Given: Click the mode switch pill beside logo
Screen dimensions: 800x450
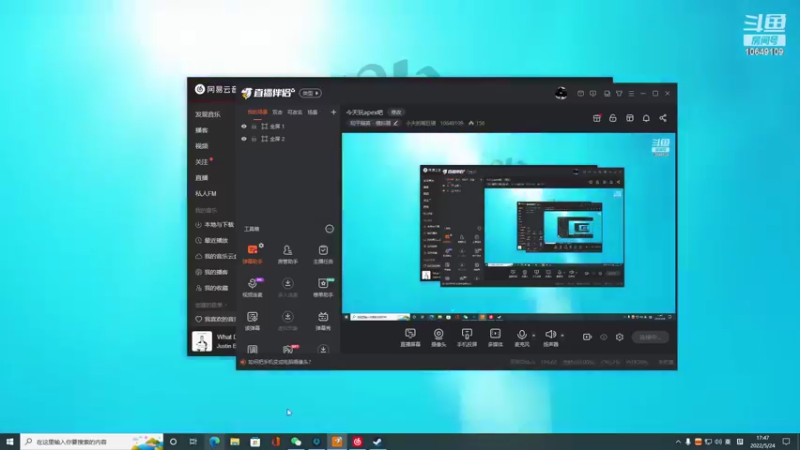Looking at the screenshot, I should coord(310,93).
